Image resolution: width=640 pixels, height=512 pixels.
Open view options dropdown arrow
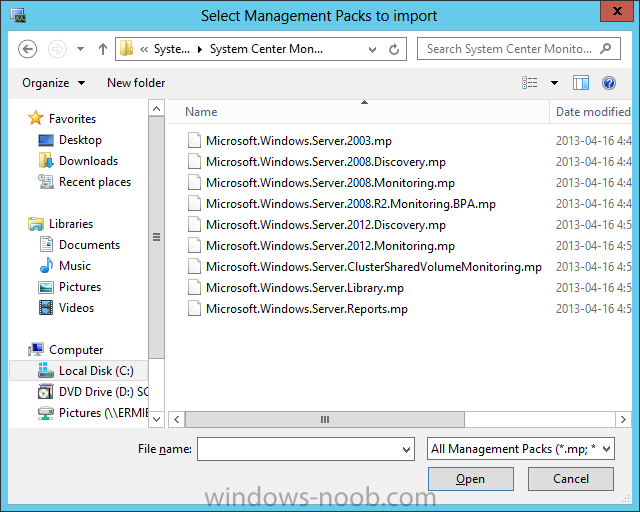554,83
